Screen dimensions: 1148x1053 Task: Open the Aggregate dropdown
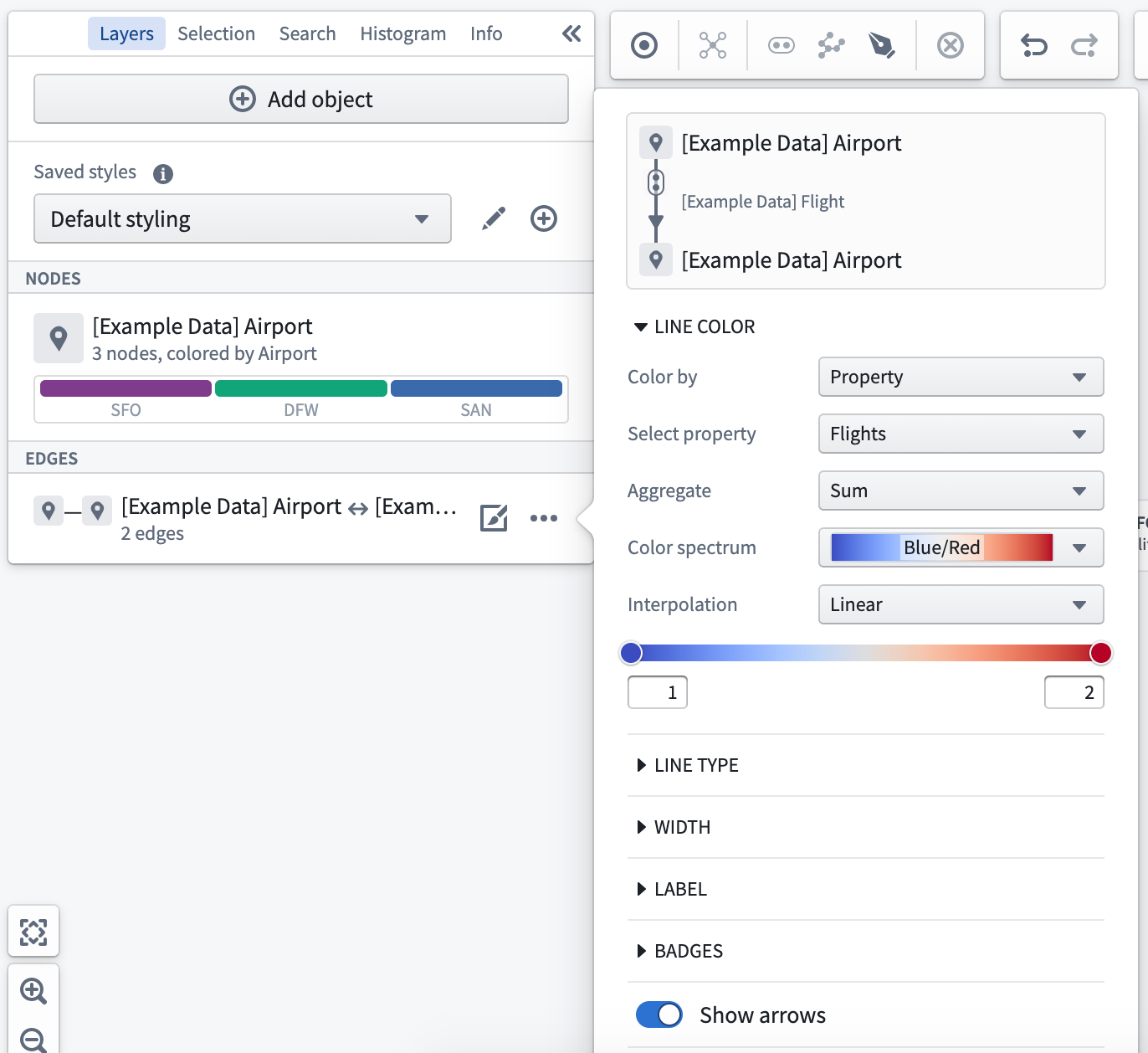[961, 491]
